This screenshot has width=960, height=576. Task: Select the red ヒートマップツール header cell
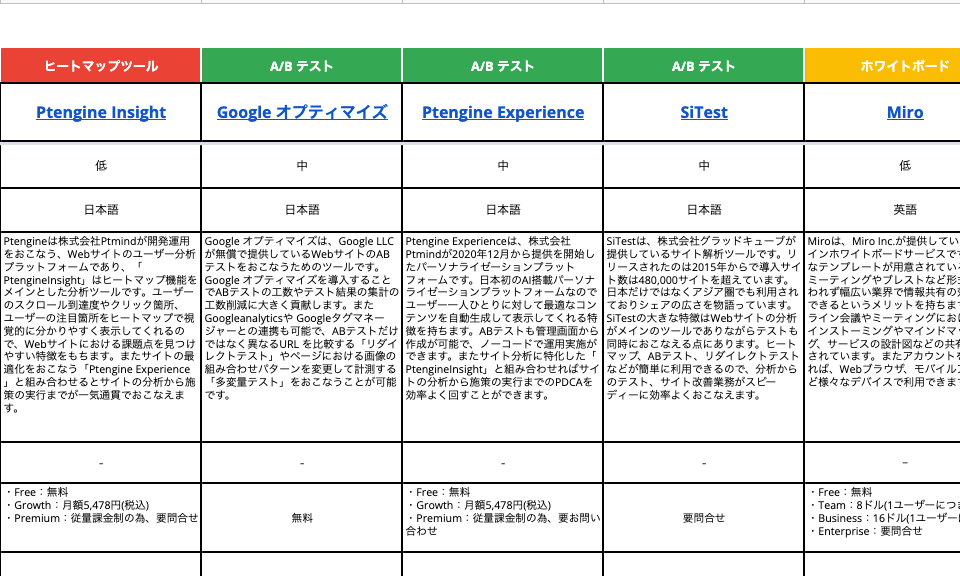click(x=101, y=66)
